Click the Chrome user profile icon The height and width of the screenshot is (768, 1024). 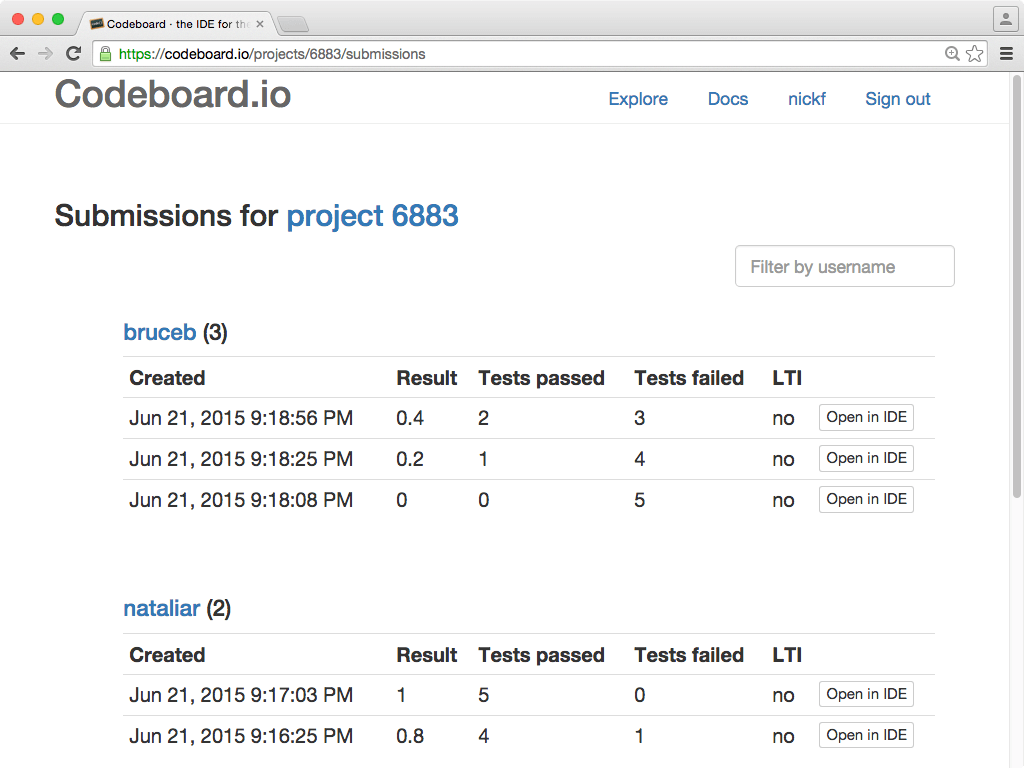[x=1006, y=19]
